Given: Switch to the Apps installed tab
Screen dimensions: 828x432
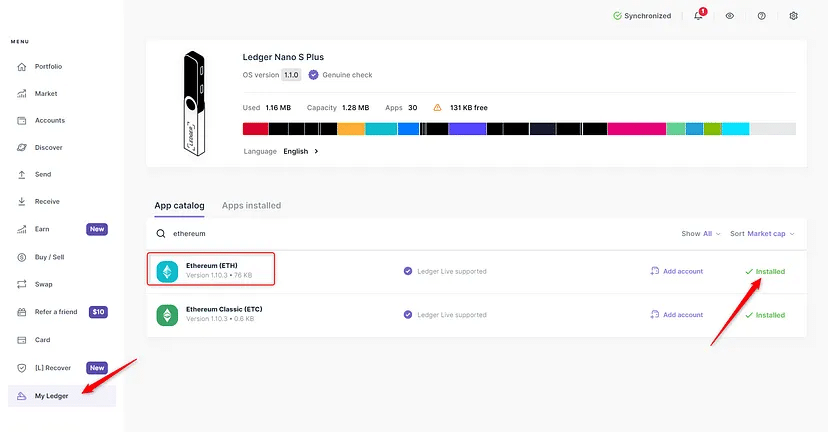Looking at the screenshot, I should 251,205.
